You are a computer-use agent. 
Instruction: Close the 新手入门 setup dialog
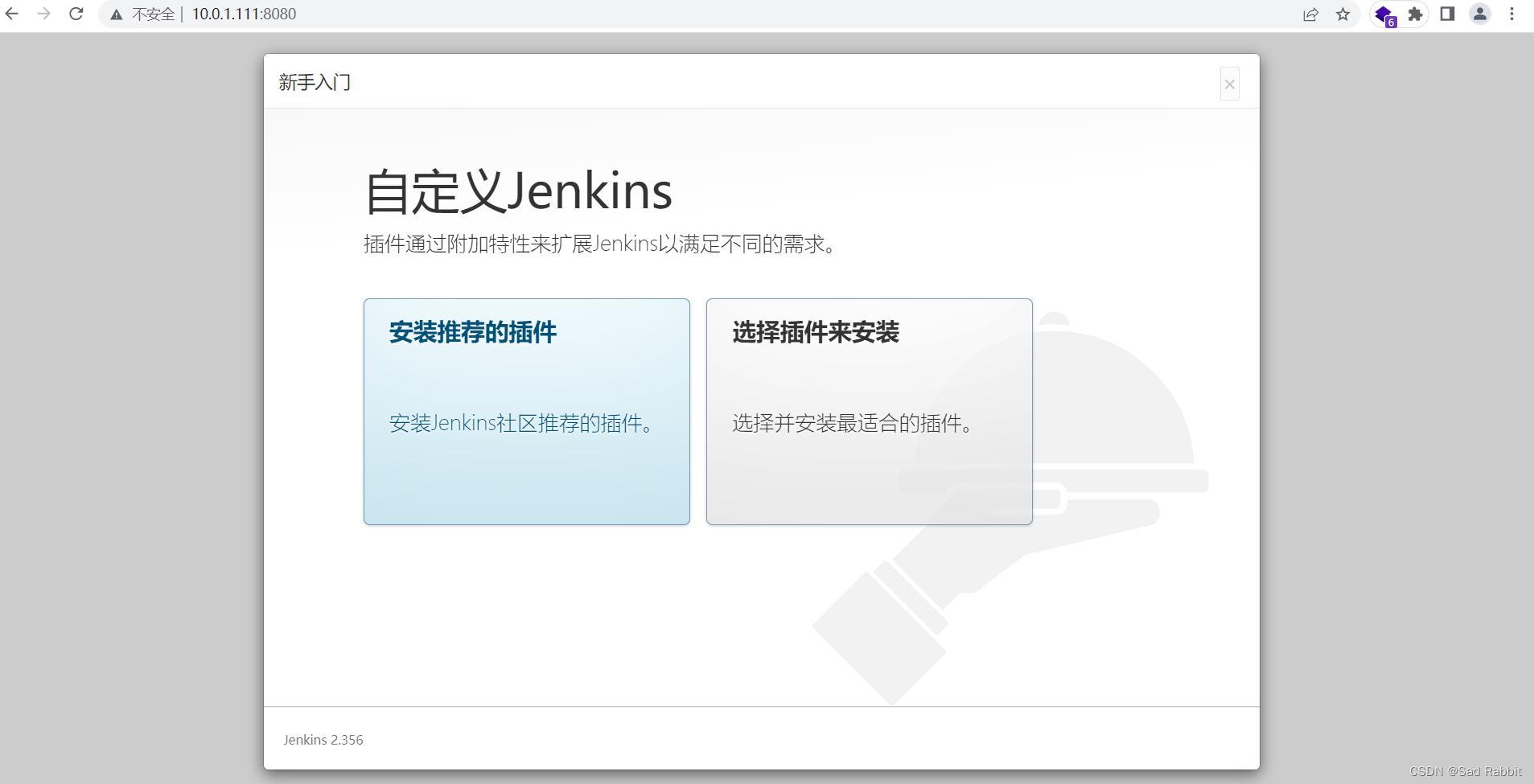[1230, 84]
